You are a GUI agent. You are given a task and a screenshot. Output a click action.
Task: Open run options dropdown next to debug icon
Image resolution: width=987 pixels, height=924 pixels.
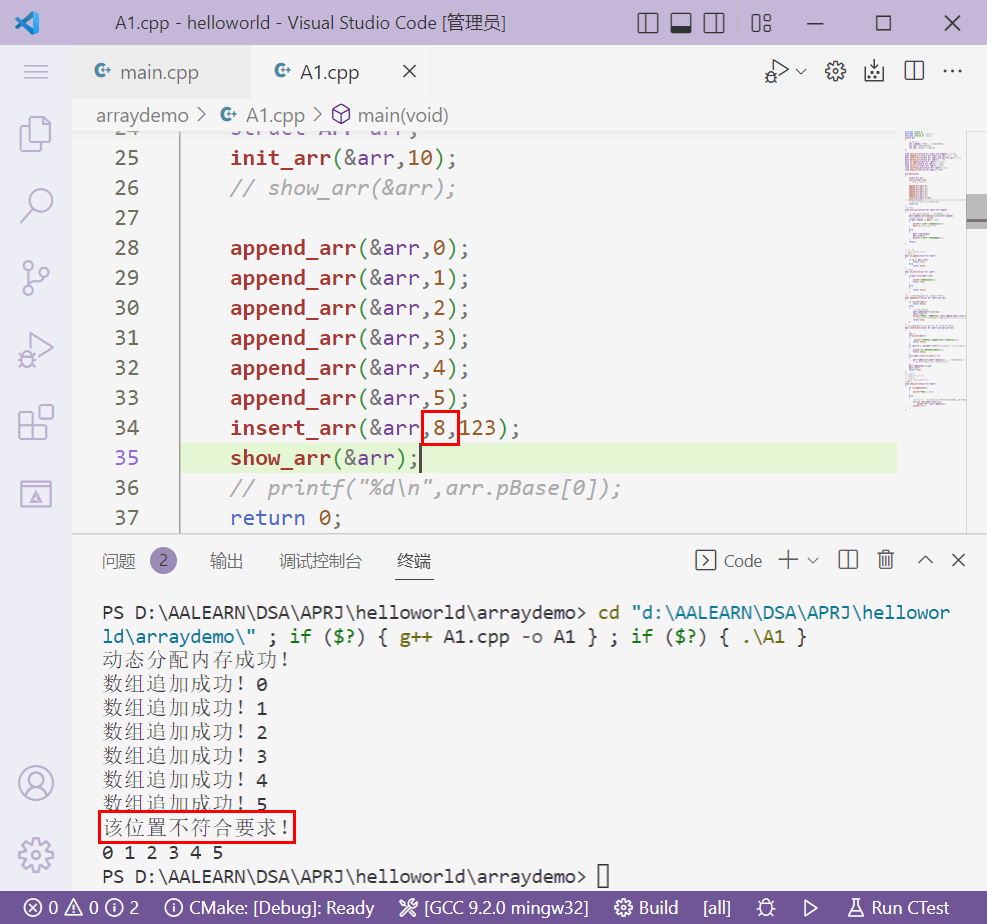801,71
